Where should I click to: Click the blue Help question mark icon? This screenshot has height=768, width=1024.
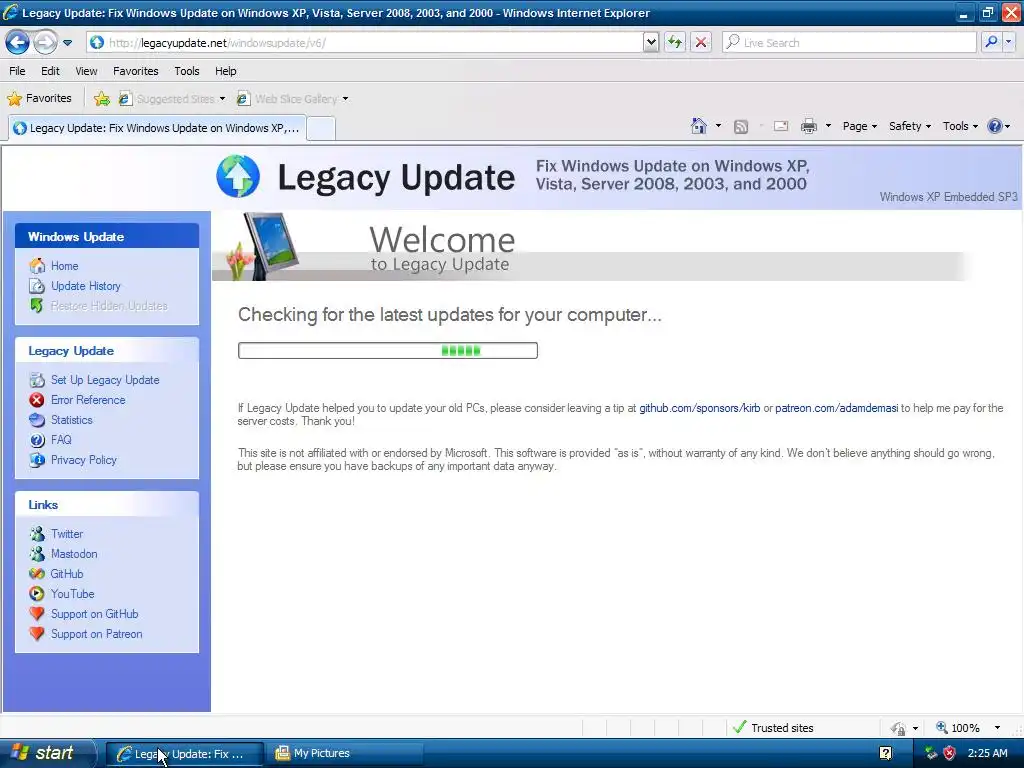tap(994, 126)
